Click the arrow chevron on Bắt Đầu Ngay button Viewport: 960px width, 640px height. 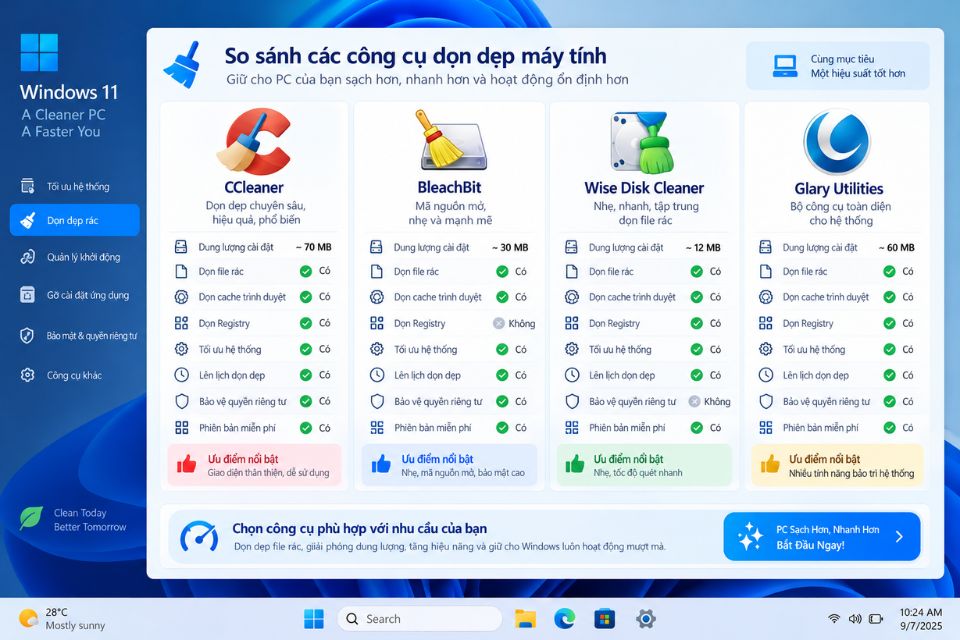click(x=899, y=536)
